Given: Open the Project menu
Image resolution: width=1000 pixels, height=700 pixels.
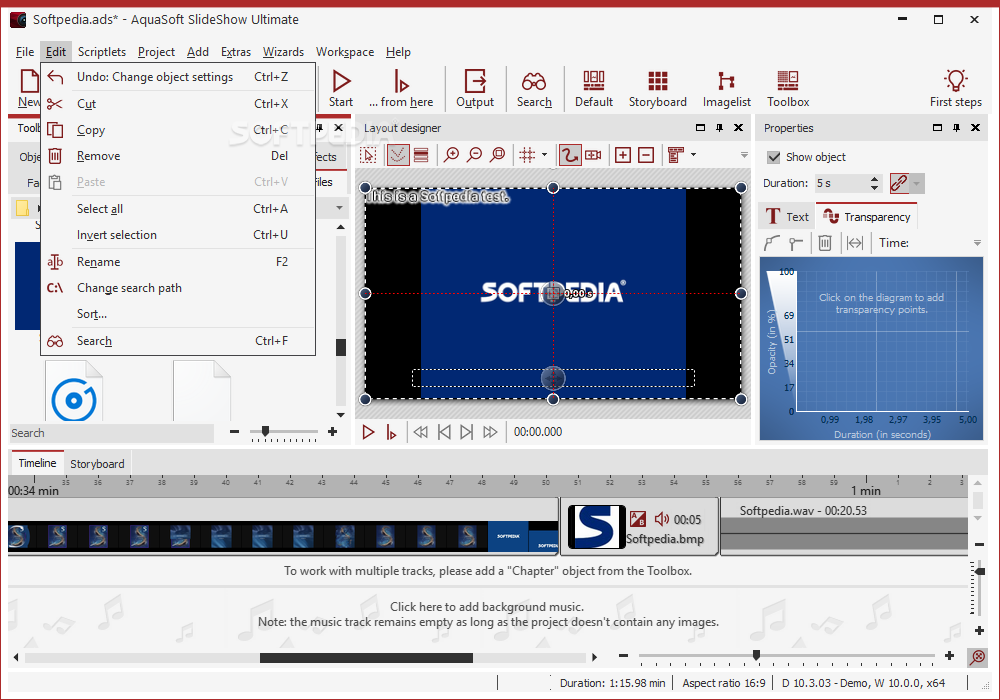Looking at the screenshot, I should pos(156,52).
